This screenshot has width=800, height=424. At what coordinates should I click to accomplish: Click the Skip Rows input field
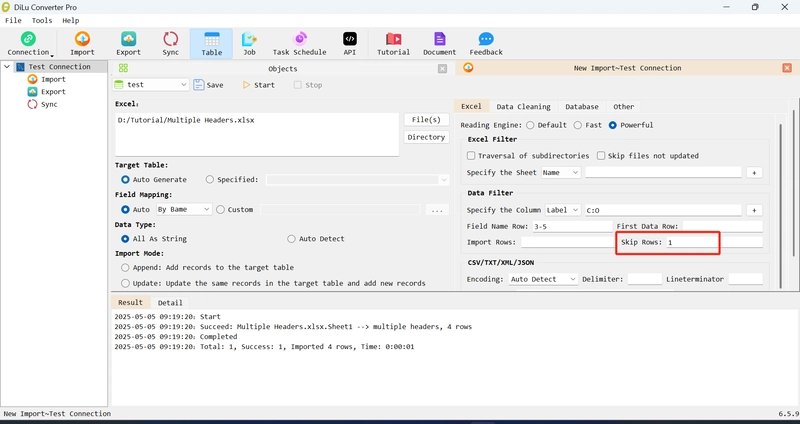pyautogui.click(x=714, y=242)
